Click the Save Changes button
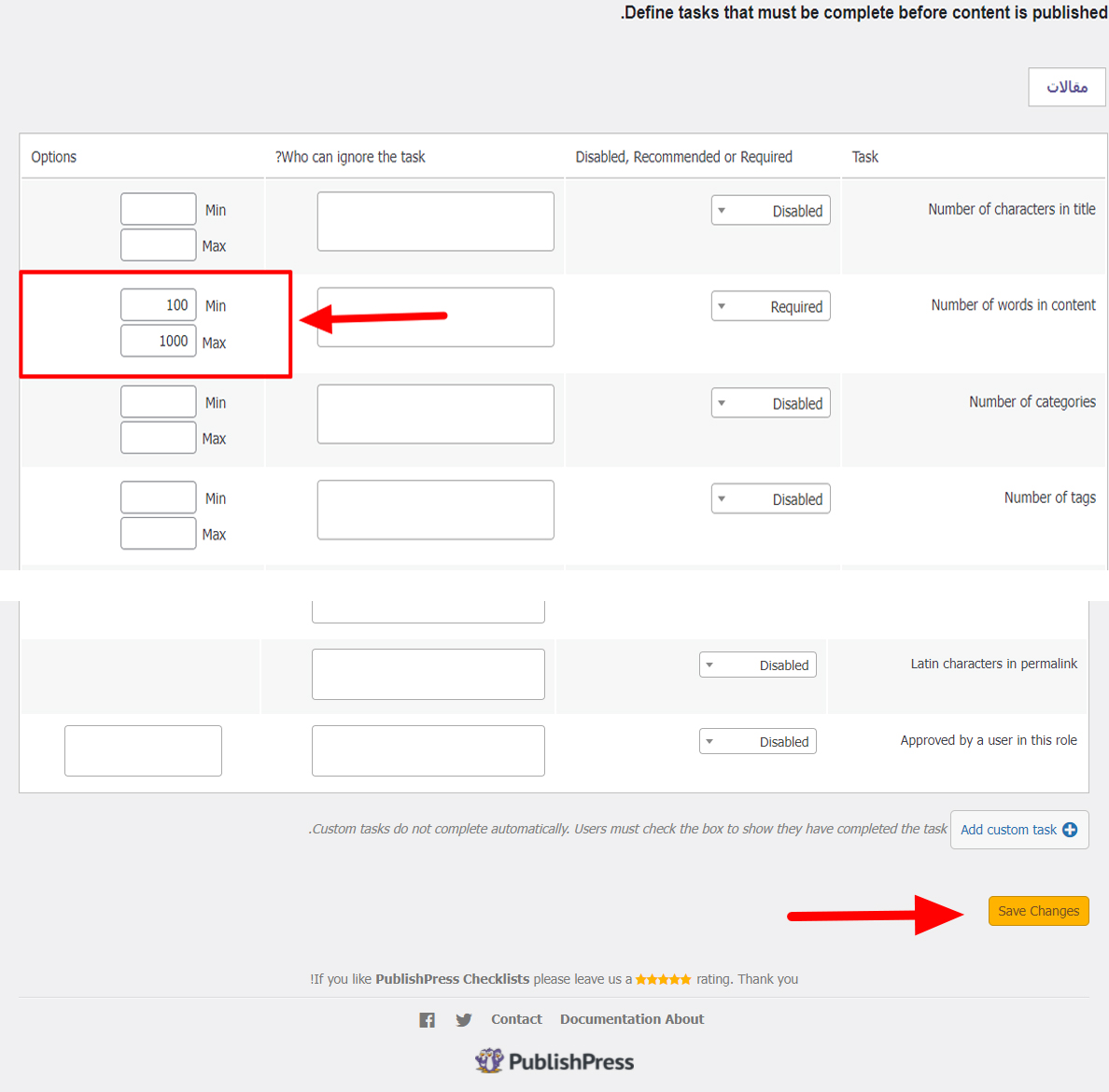 coord(1038,911)
